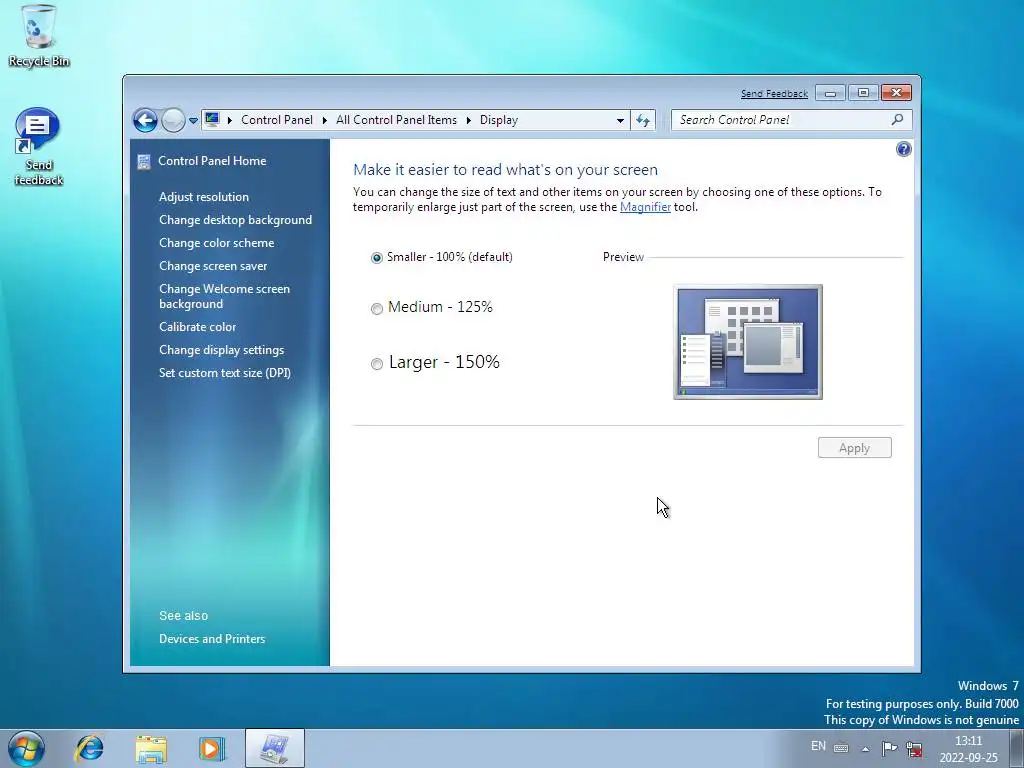1024x768 pixels.
Task: Open Change color scheme
Action: coord(217,243)
